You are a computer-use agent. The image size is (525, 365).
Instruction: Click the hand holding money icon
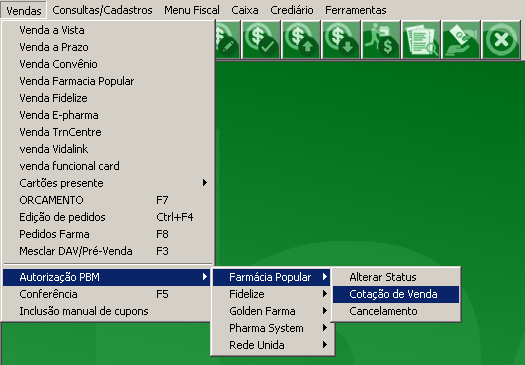(461, 40)
